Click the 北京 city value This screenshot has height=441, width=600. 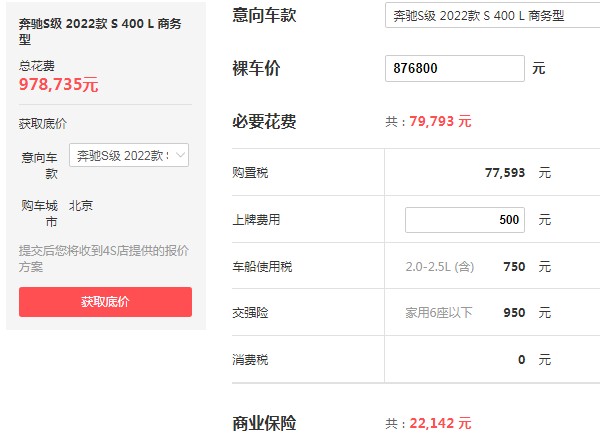point(81,206)
